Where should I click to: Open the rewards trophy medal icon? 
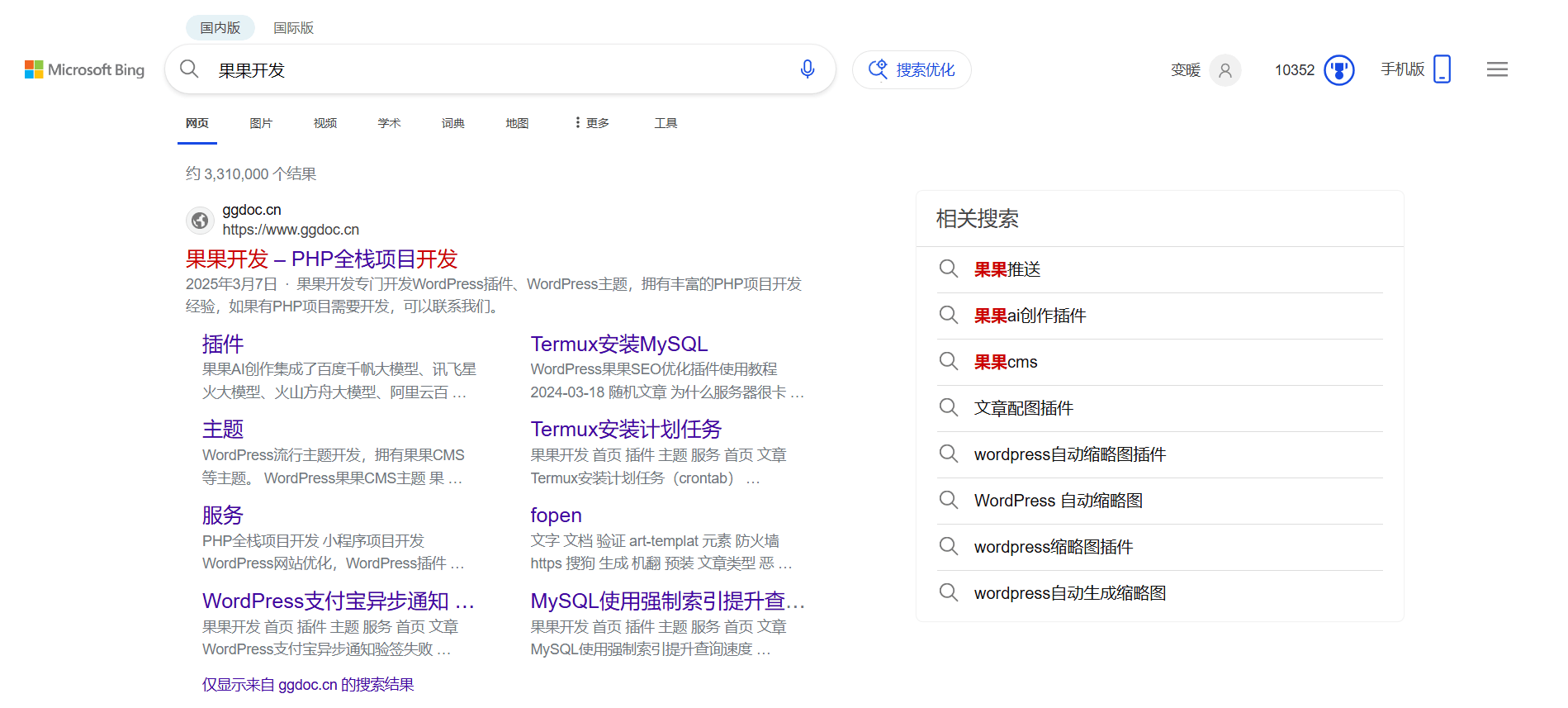(1339, 70)
